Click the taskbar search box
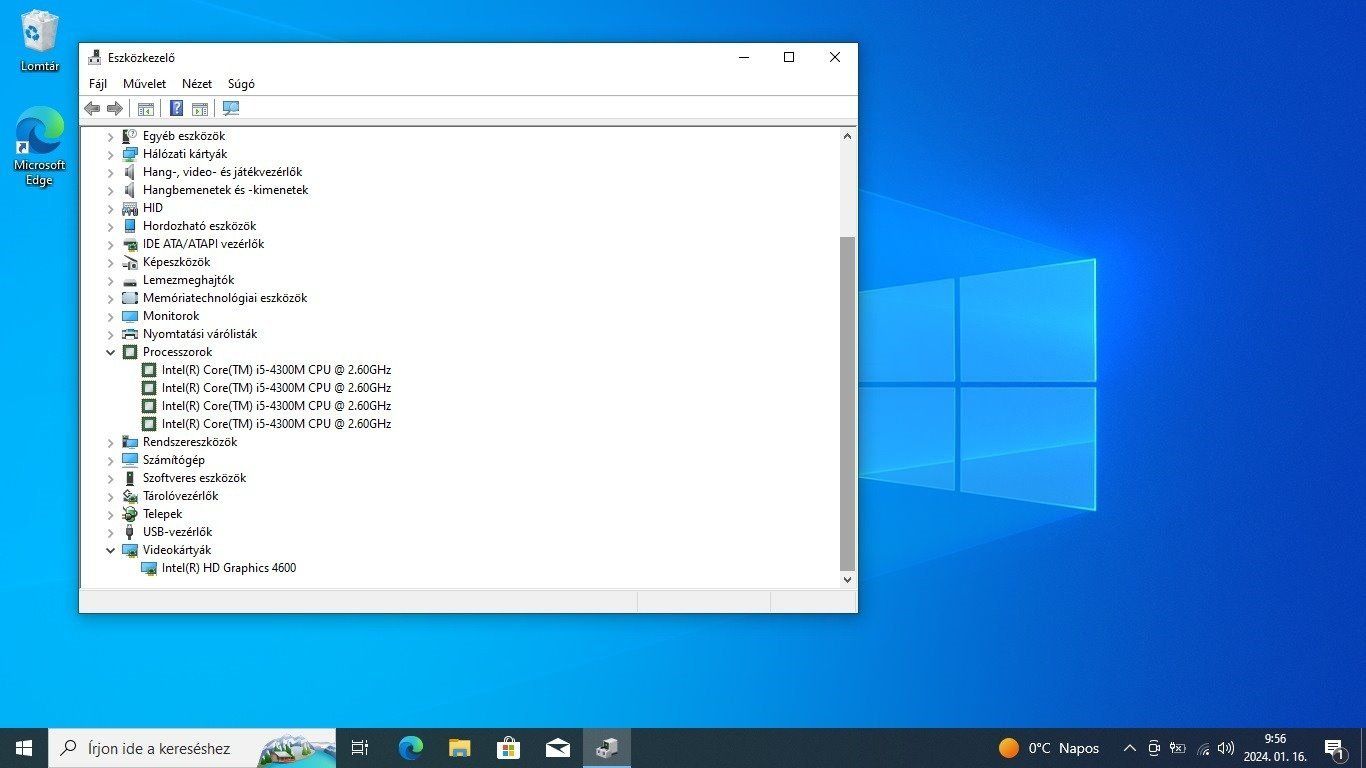The width and height of the screenshot is (1366, 768). (x=192, y=748)
